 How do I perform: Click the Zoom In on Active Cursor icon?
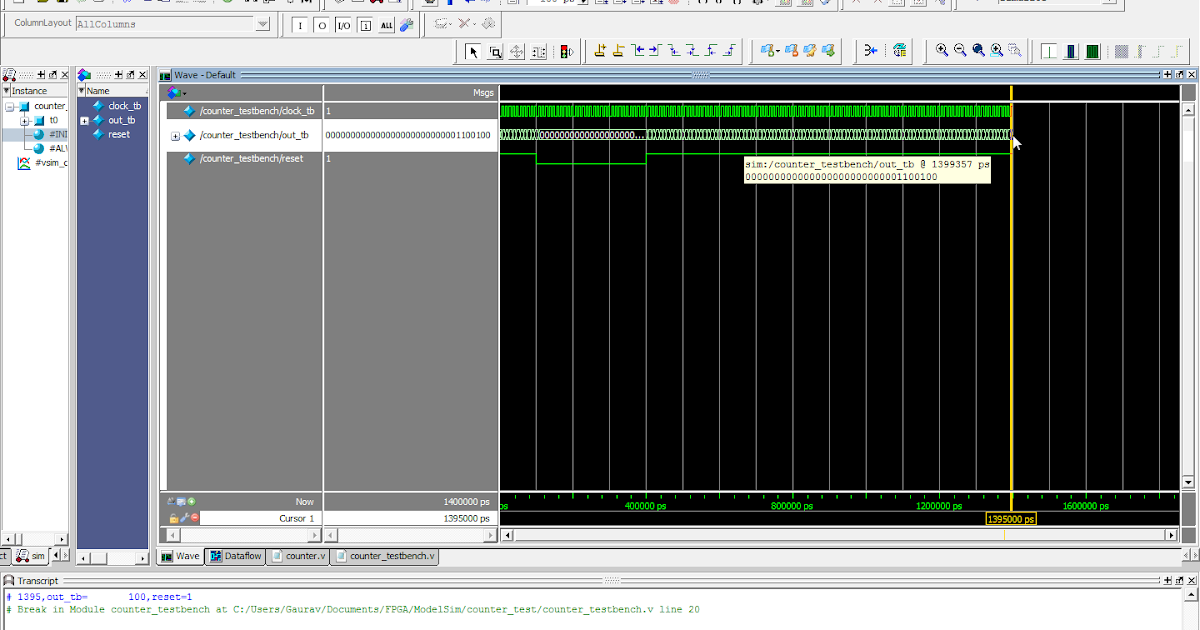[x=997, y=51]
